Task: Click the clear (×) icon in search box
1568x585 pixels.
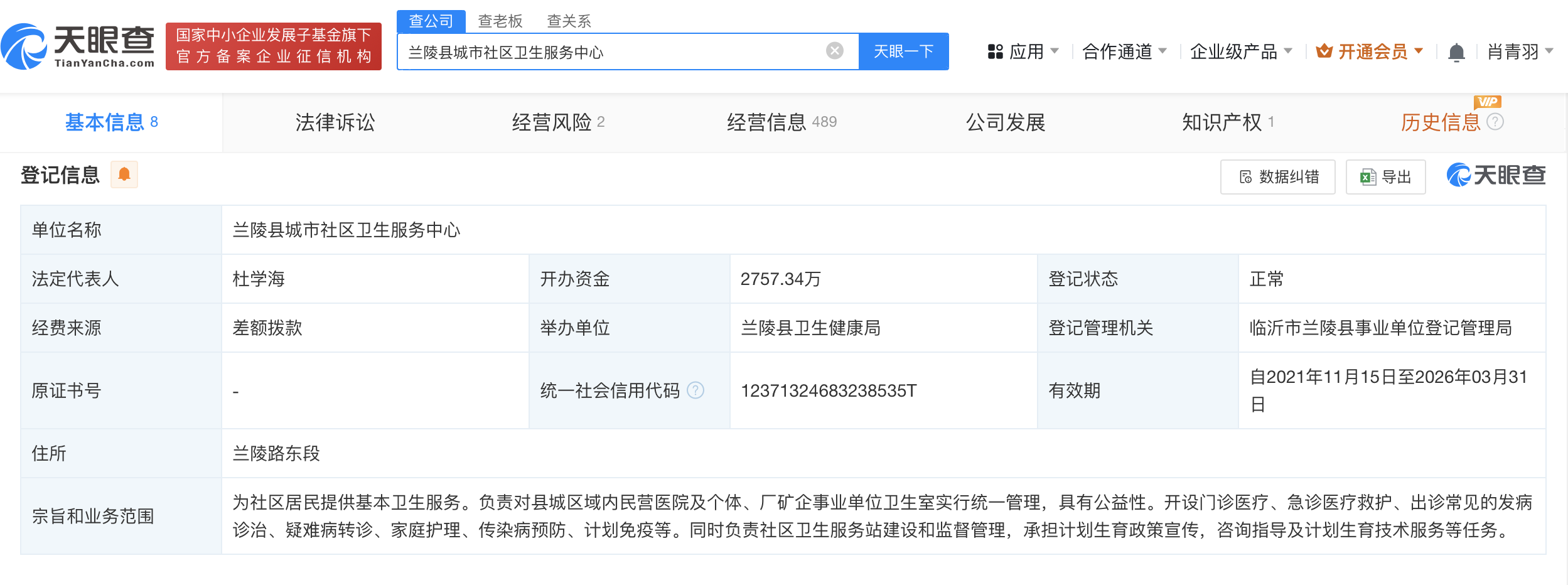Action: pos(833,51)
